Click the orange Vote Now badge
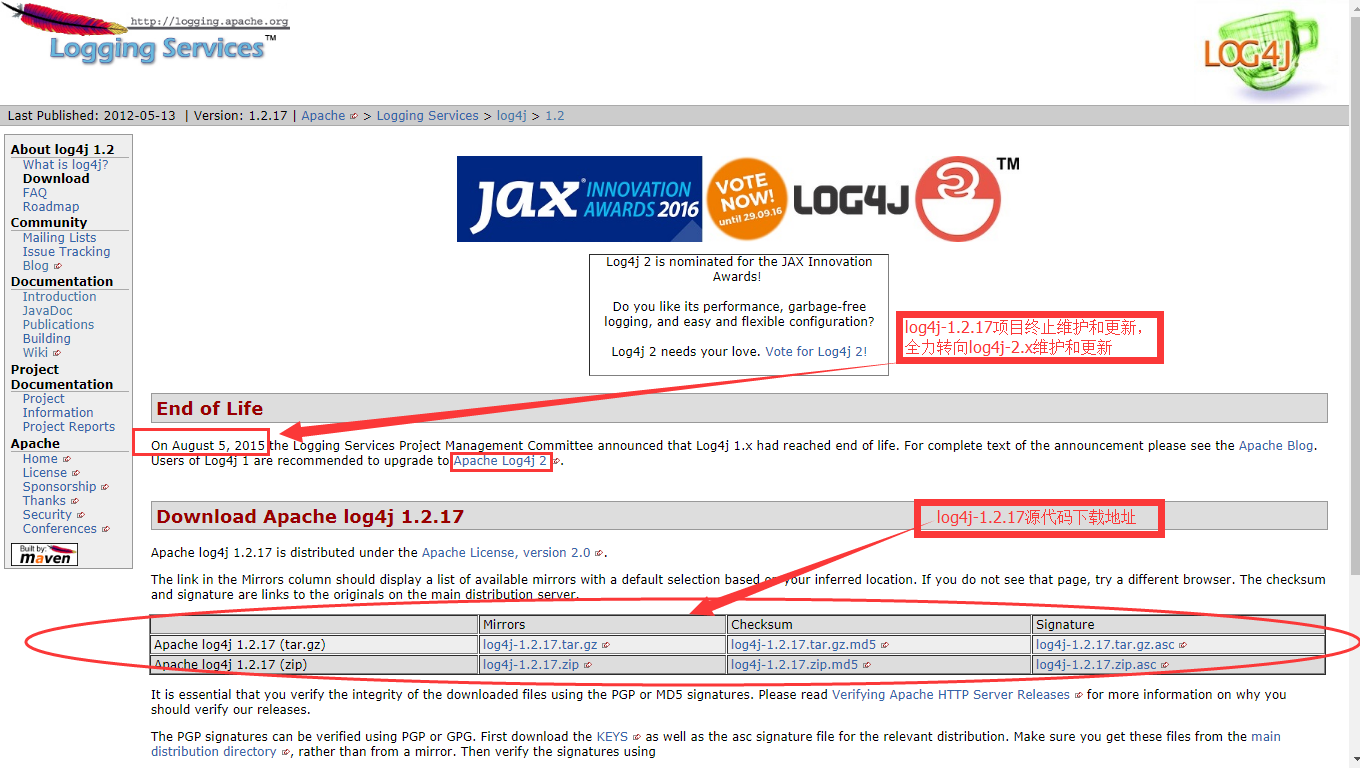The image size is (1360, 768). [746, 199]
